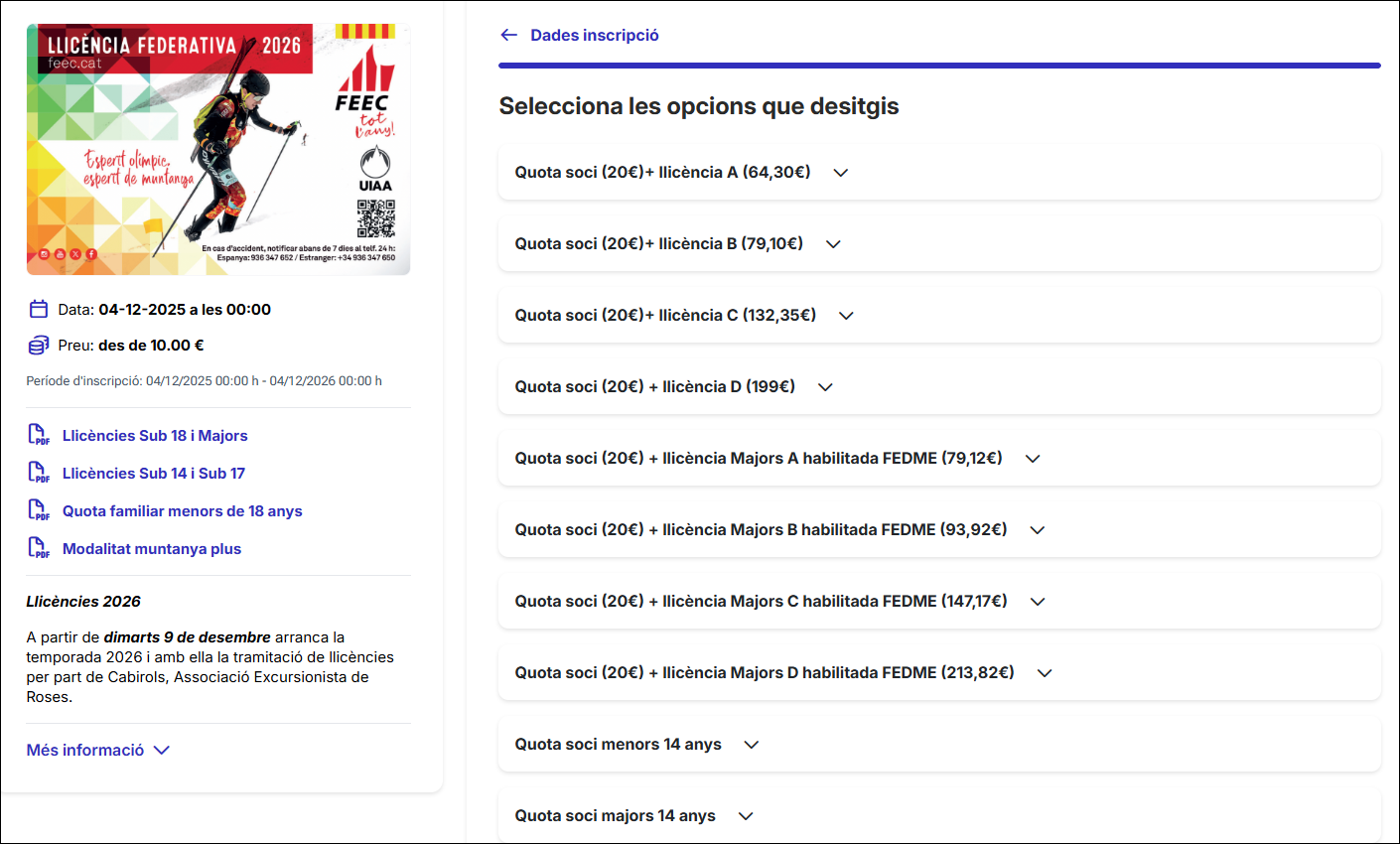Click PDF icon for Llicències Sub 18 i Majors
The width and height of the screenshot is (1400, 844).
tap(38, 435)
